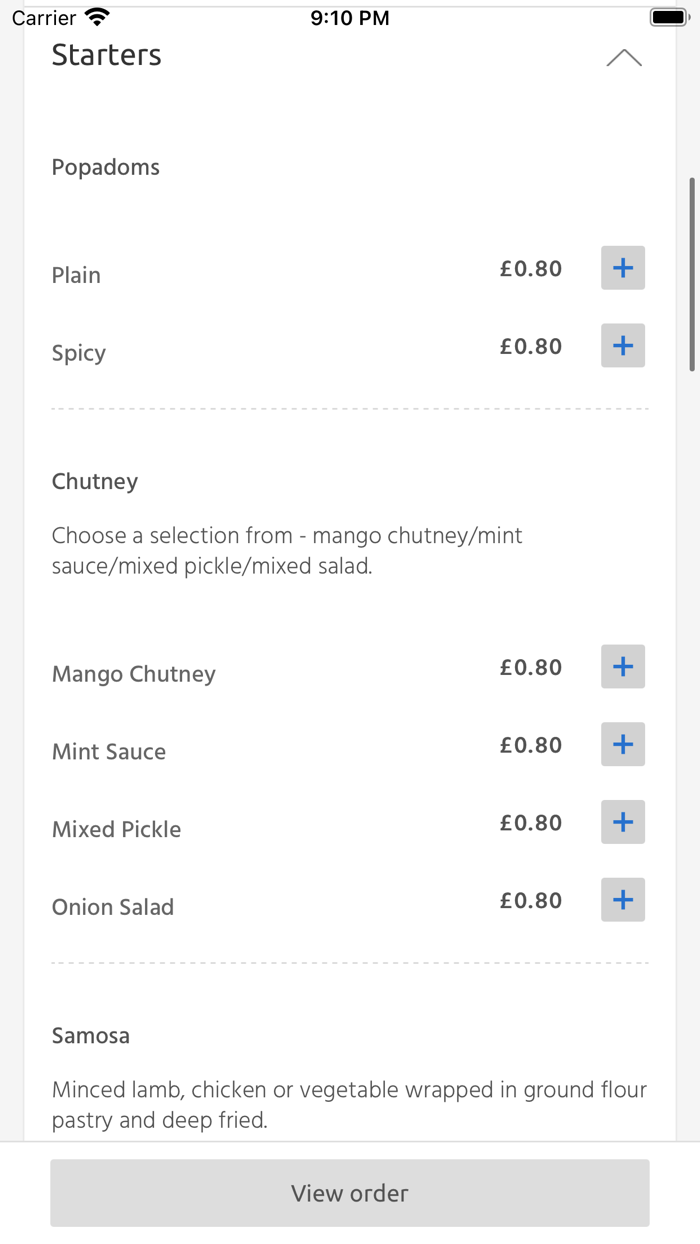
Task: Select the Plain popadom item name
Action: (x=76, y=275)
